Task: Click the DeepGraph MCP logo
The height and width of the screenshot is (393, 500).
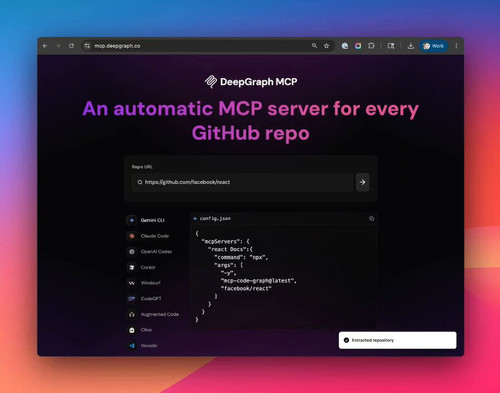Action: (x=251, y=82)
